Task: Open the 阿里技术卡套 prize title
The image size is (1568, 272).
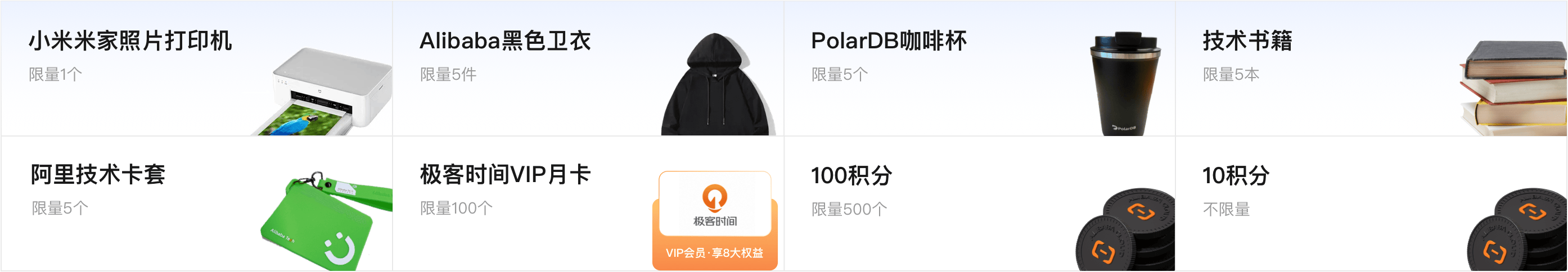Action: (98, 175)
